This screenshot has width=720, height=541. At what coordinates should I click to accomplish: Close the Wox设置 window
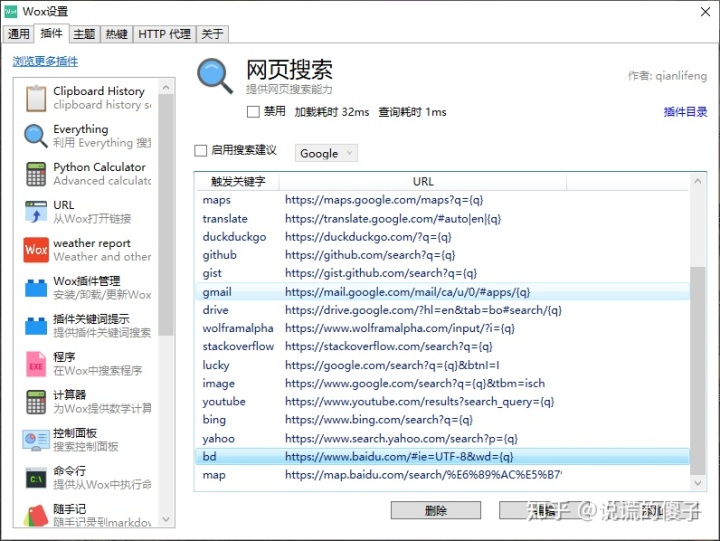click(x=705, y=12)
